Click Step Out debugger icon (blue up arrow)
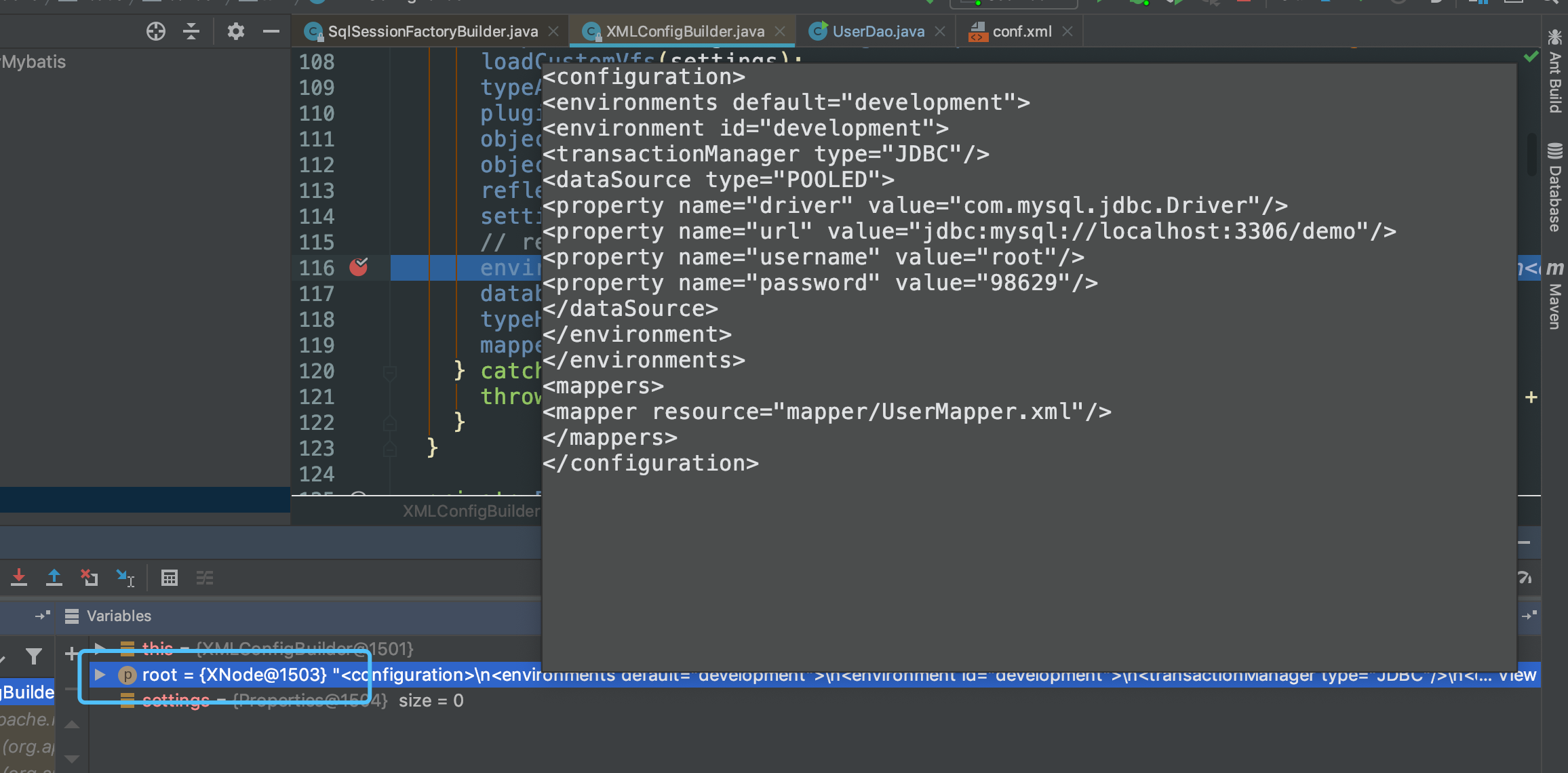This screenshot has height=773, width=1568. 54,578
